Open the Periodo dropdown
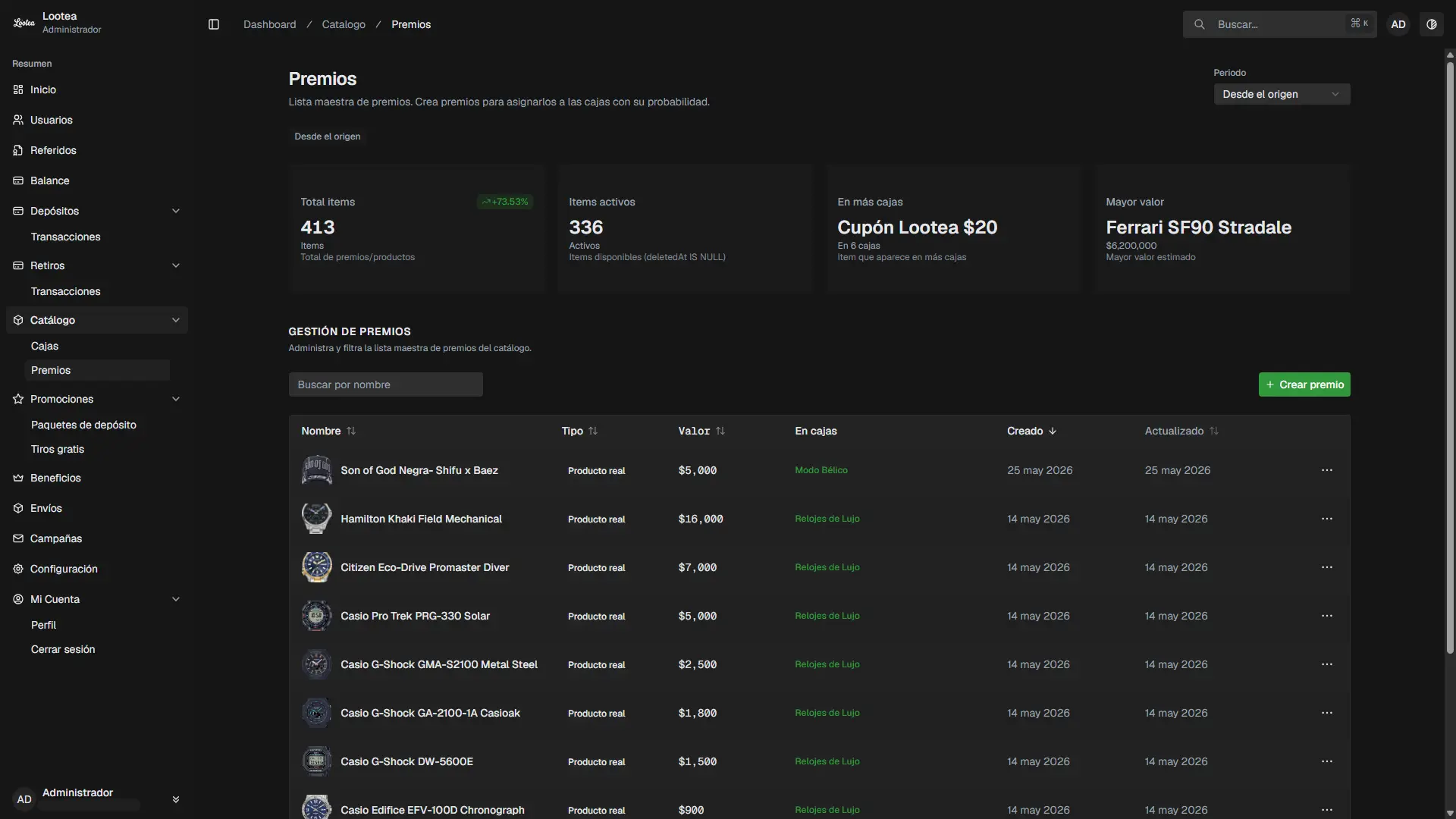This screenshot has height=819, width=1456. (x=1282, y=94)
